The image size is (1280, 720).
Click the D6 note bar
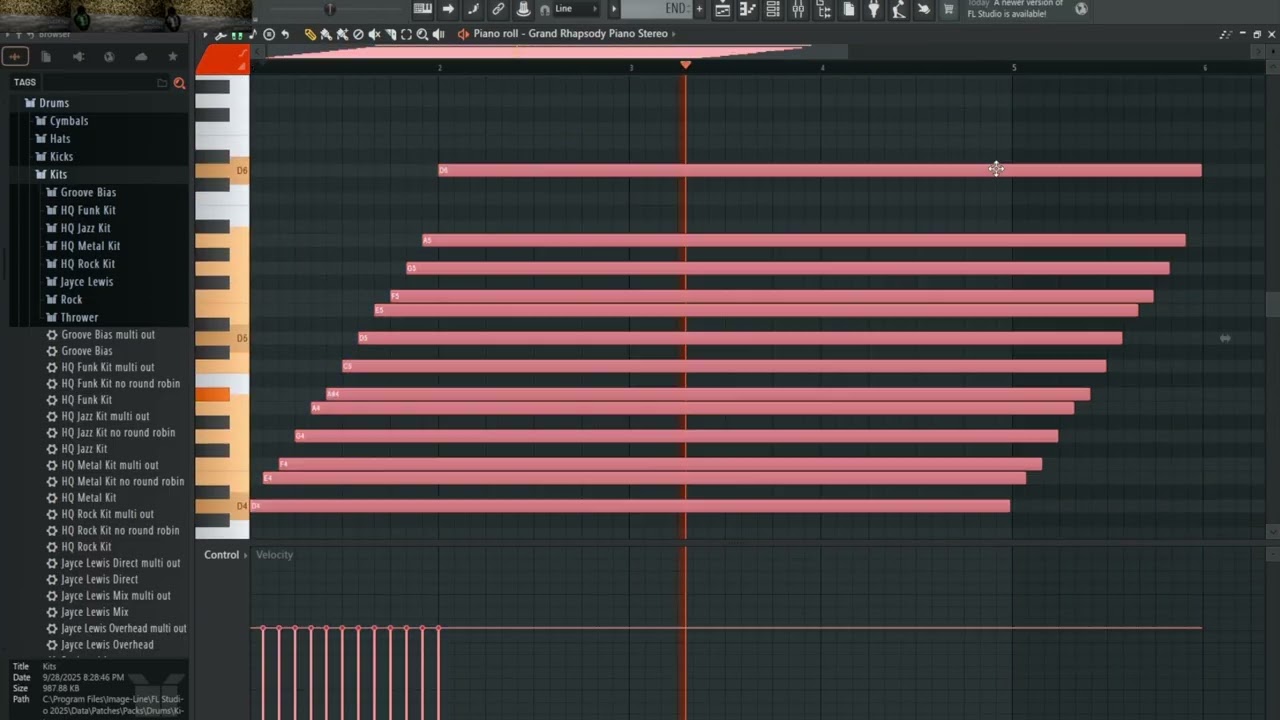pyautogui.click(x=820, y=170)
